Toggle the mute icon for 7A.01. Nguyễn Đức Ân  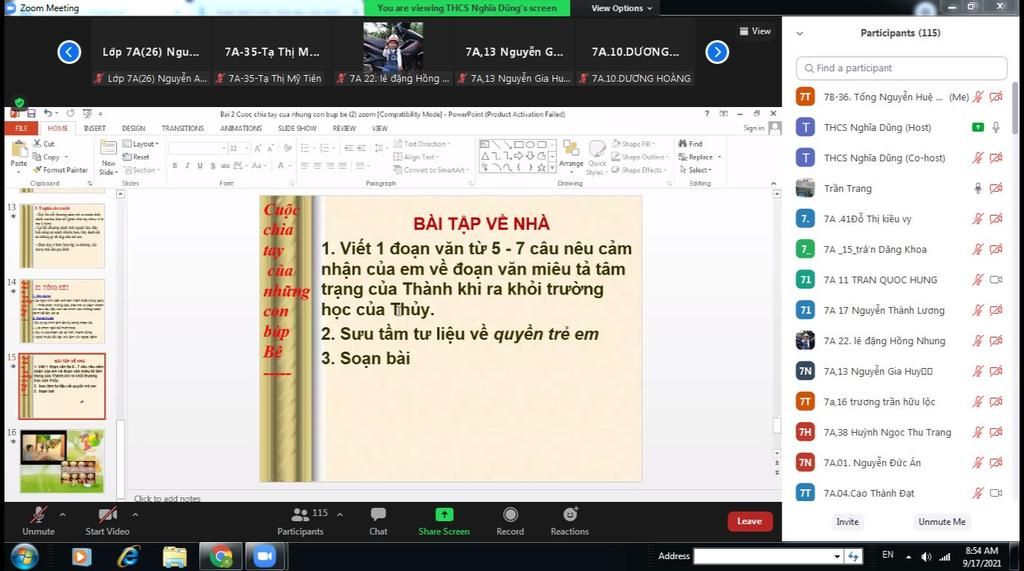(978, 463)
